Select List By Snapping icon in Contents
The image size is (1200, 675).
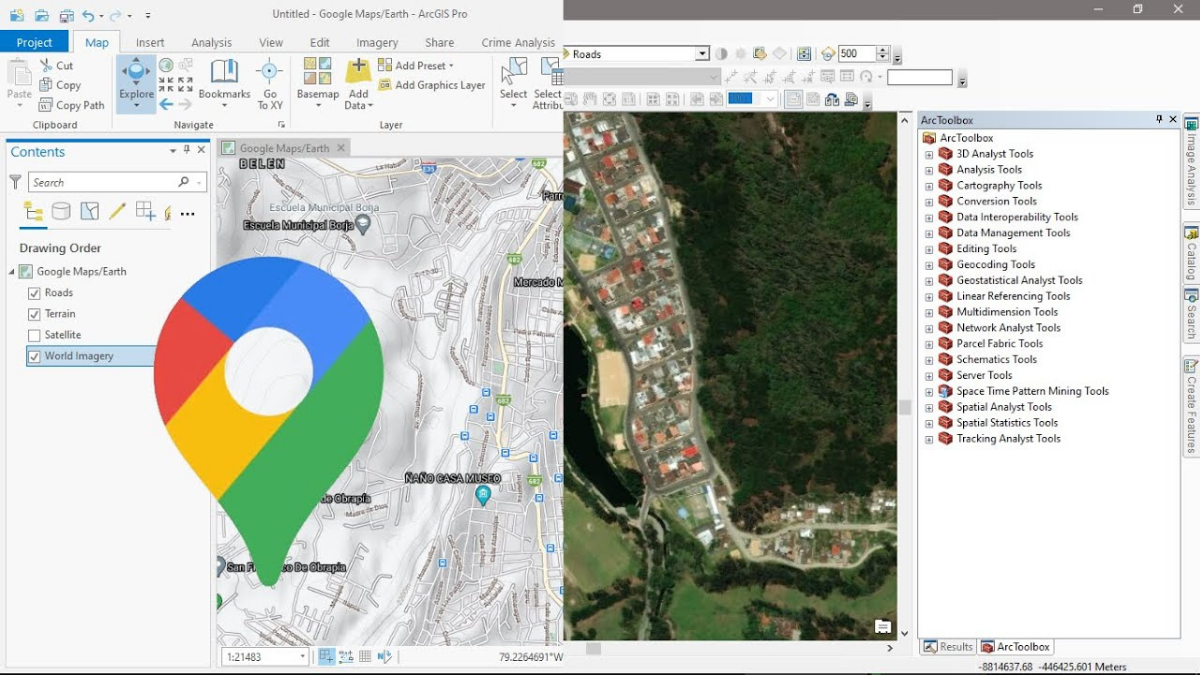[145, 211]
